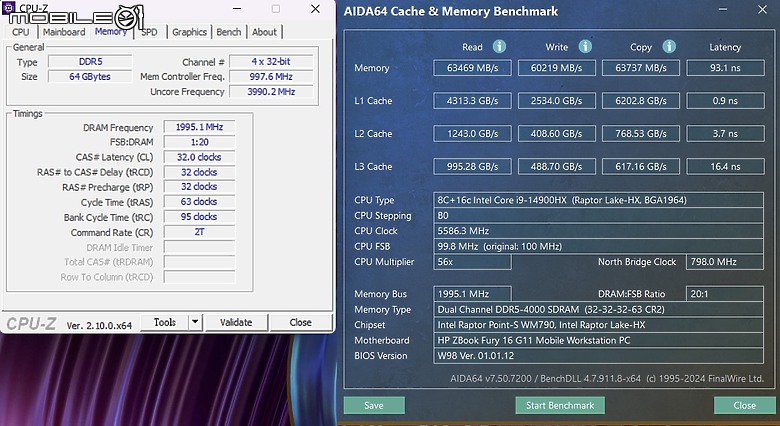This screenshot has width=780, height=426.
Task: Click the CPU Stepping value B0
Action: click(x=598, y=215)
